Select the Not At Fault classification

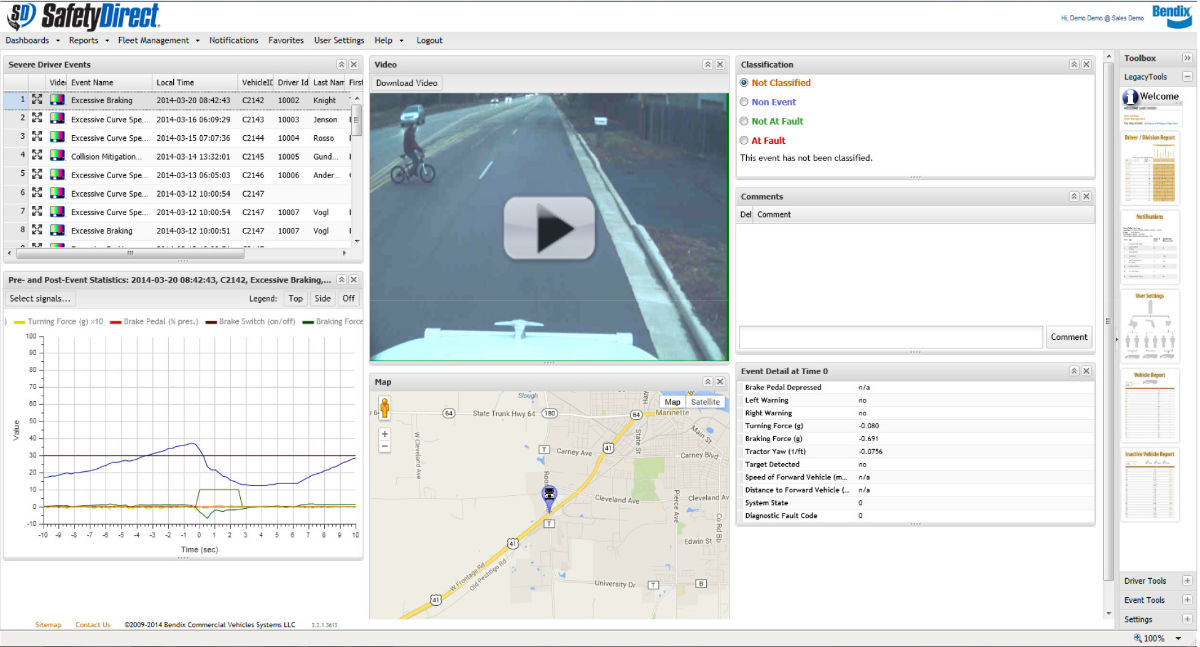(x=742, y=119)
